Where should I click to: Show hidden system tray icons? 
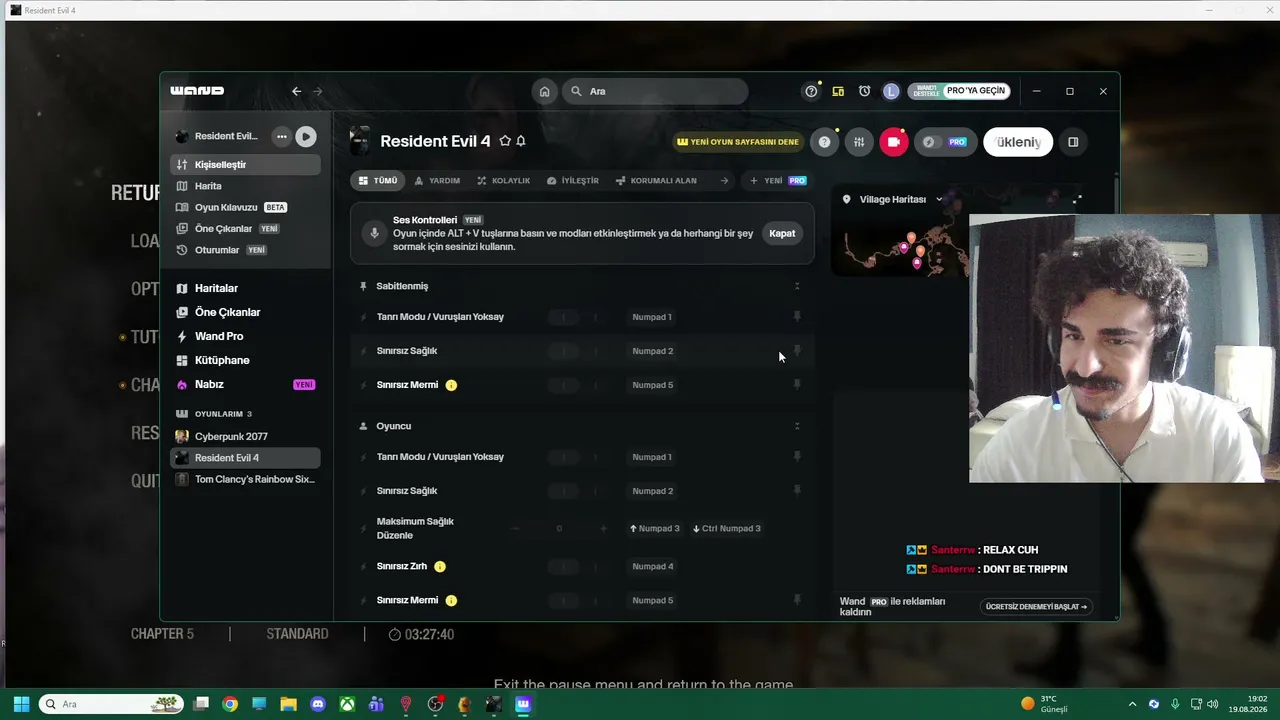coord(1132,704)
